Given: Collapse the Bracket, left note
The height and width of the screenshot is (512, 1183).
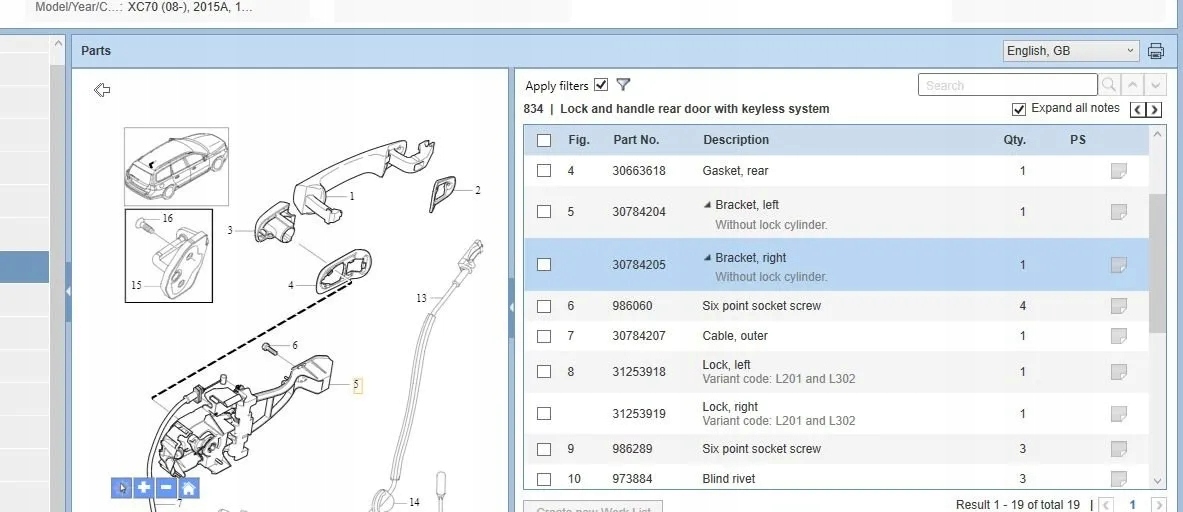Looking at the screenshot, I should [x=707, y=204].
